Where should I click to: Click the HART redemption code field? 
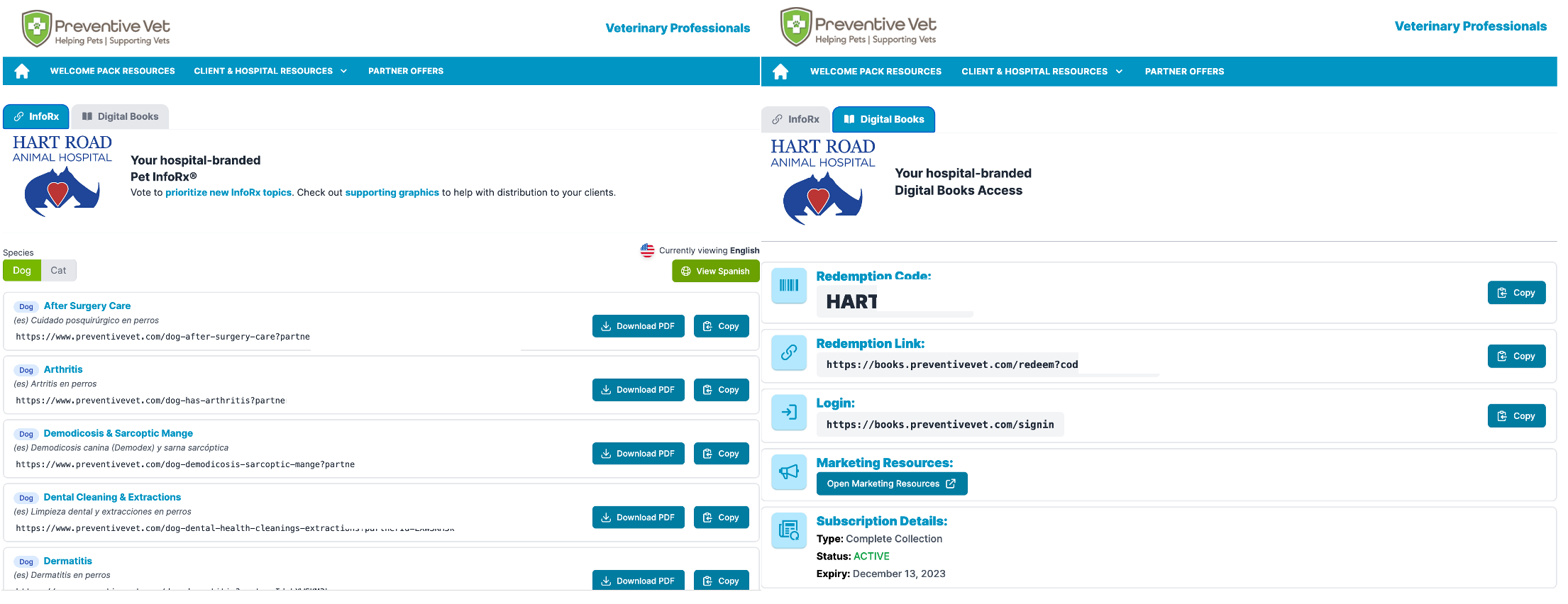point(895,301)
